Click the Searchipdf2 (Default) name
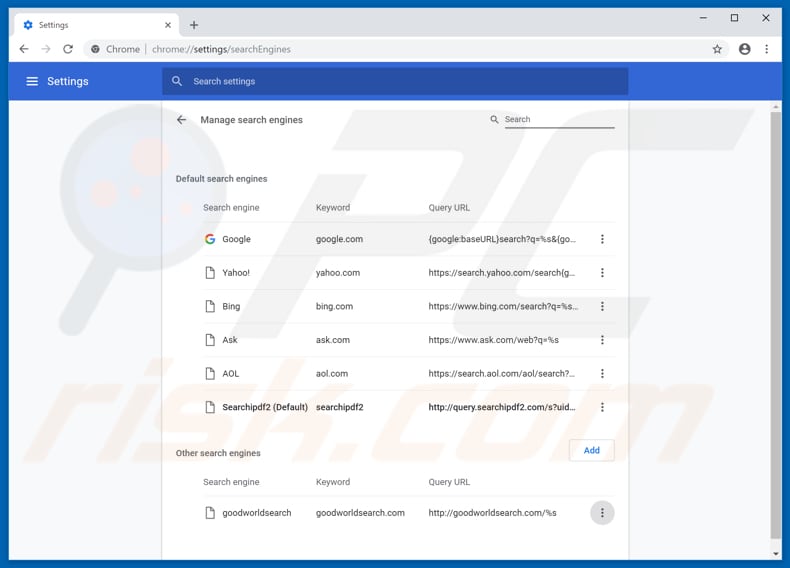The image size is (790, 568). [x=265, y=407]
